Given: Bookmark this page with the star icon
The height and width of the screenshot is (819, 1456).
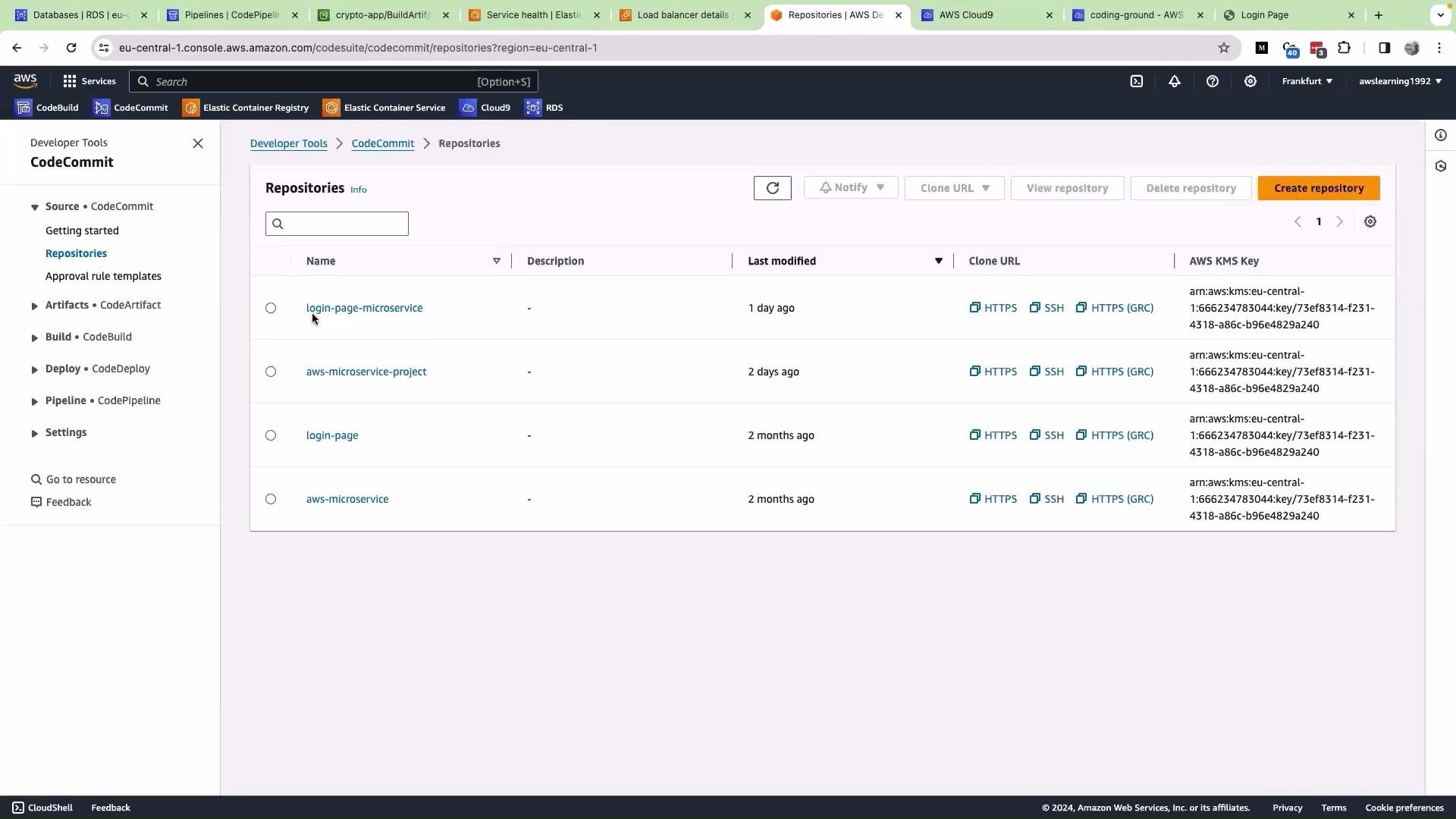Looking at the screenshot, I should point(1224,48).
